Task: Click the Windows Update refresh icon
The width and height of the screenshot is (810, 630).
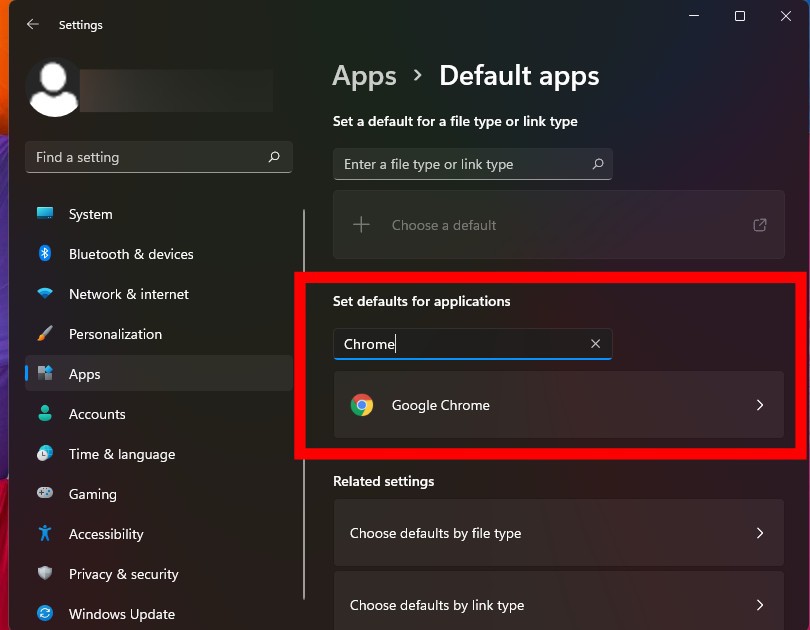Action: tap(45, 613)
